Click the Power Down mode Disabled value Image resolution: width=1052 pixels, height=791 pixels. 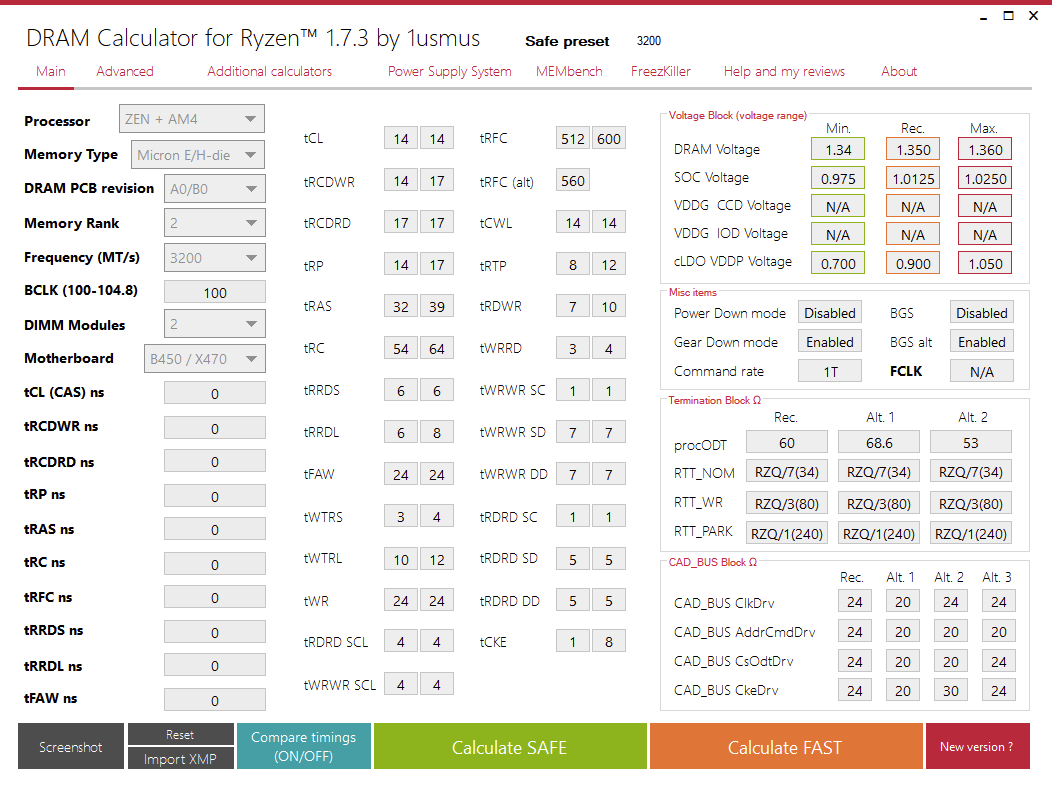(x=830, y=313)
